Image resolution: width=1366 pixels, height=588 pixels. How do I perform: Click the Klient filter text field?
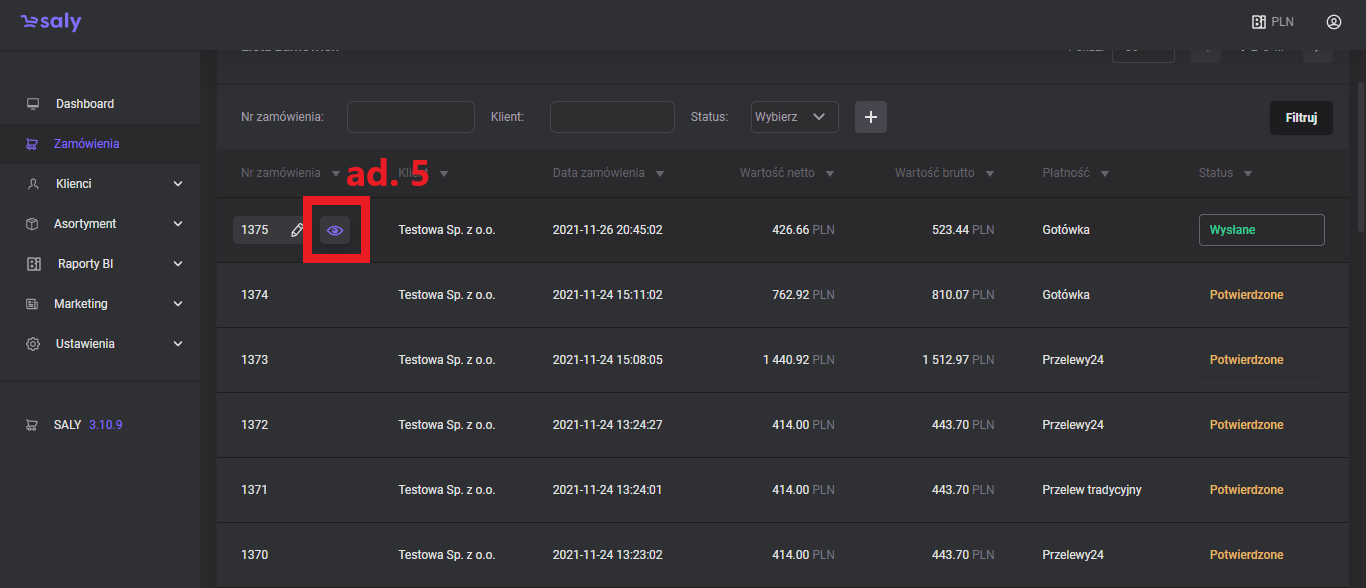tap(612, 117)
